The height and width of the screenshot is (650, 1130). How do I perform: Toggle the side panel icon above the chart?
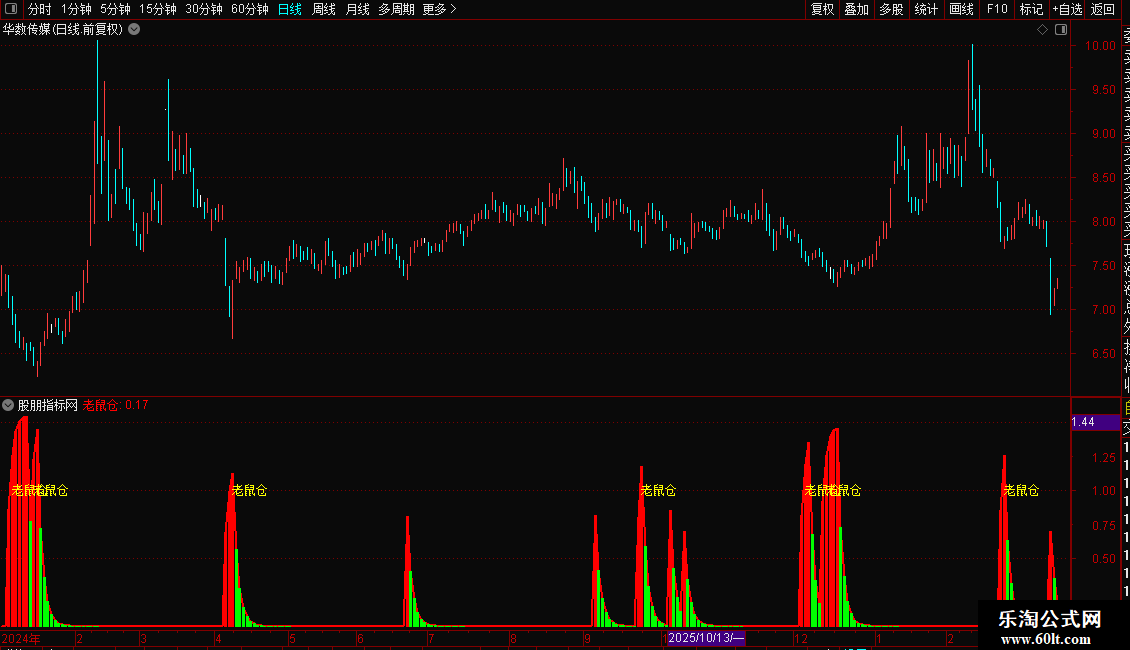[x=1061, y=30]
